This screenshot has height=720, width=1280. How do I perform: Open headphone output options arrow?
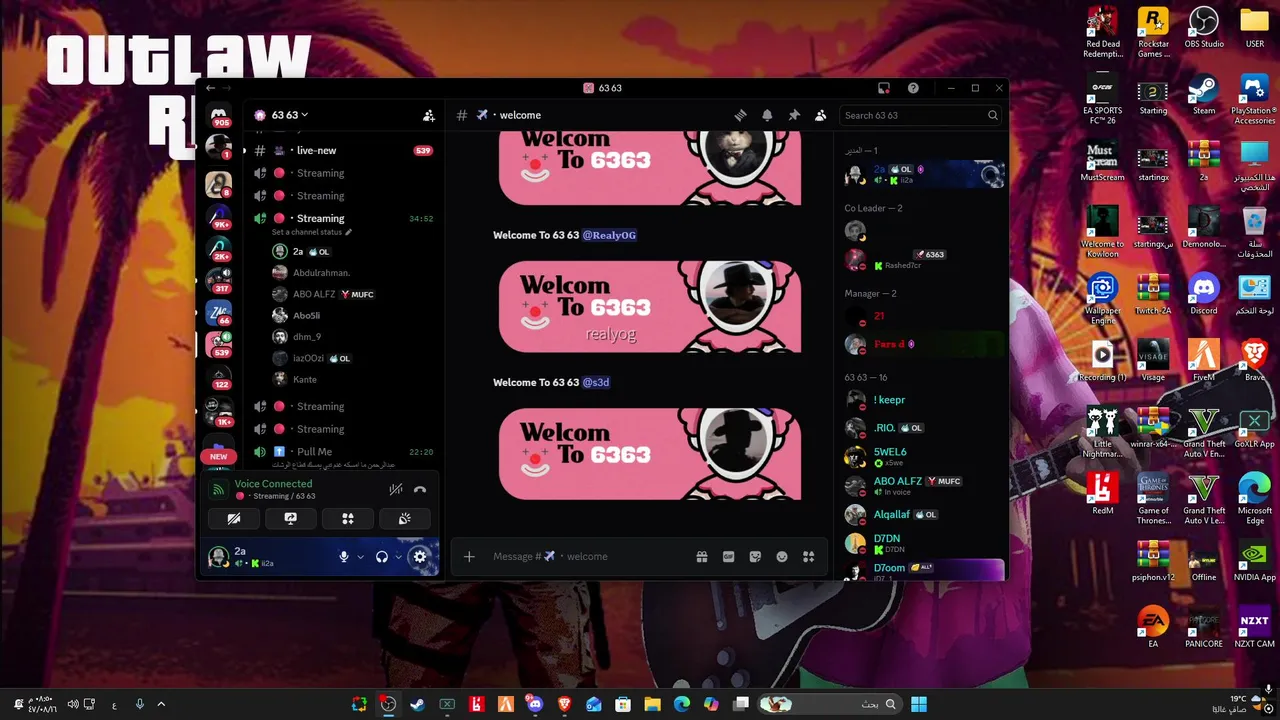coord(398,557)
